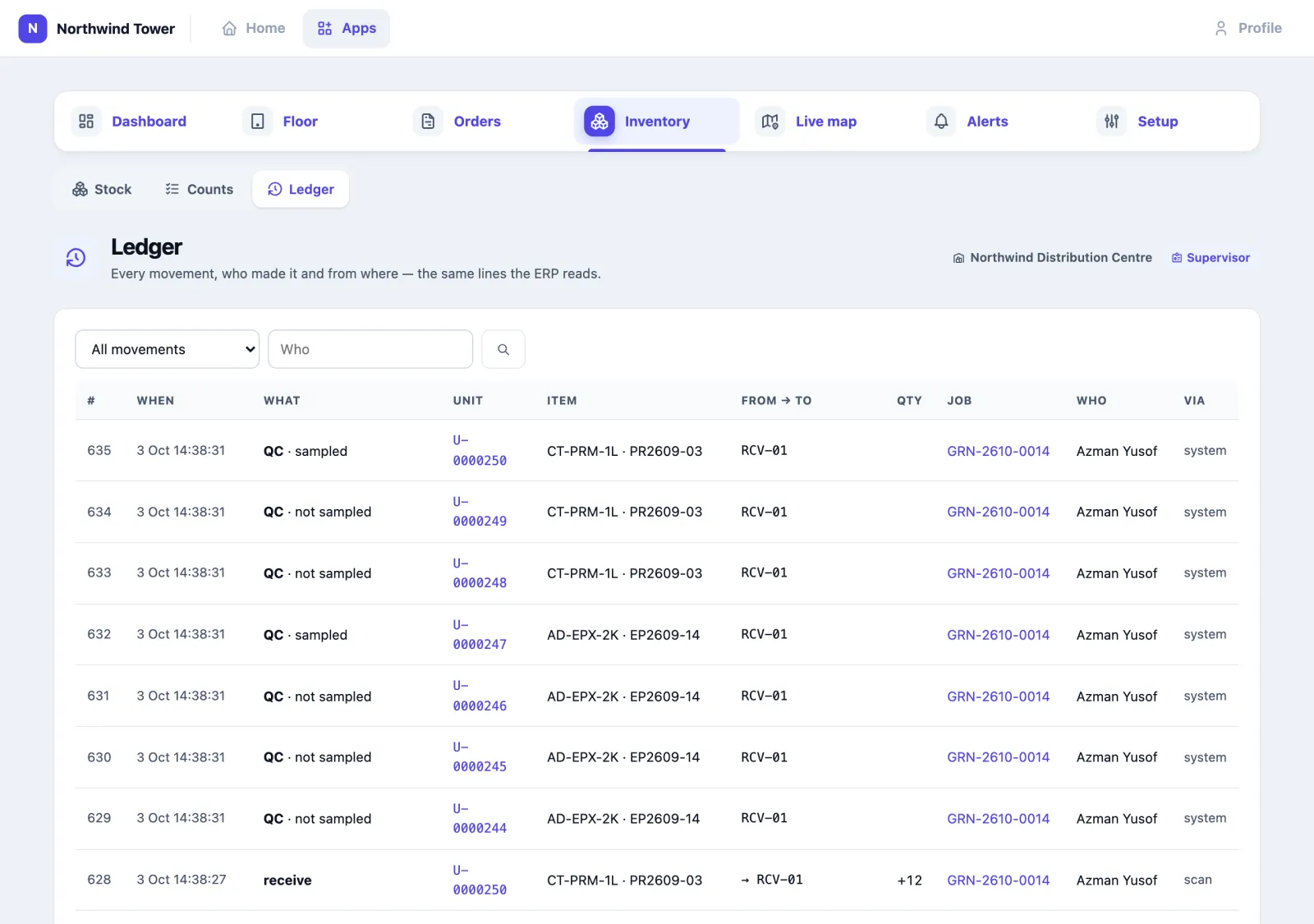Open unit link U-0000249

click(x=480, y=512)
